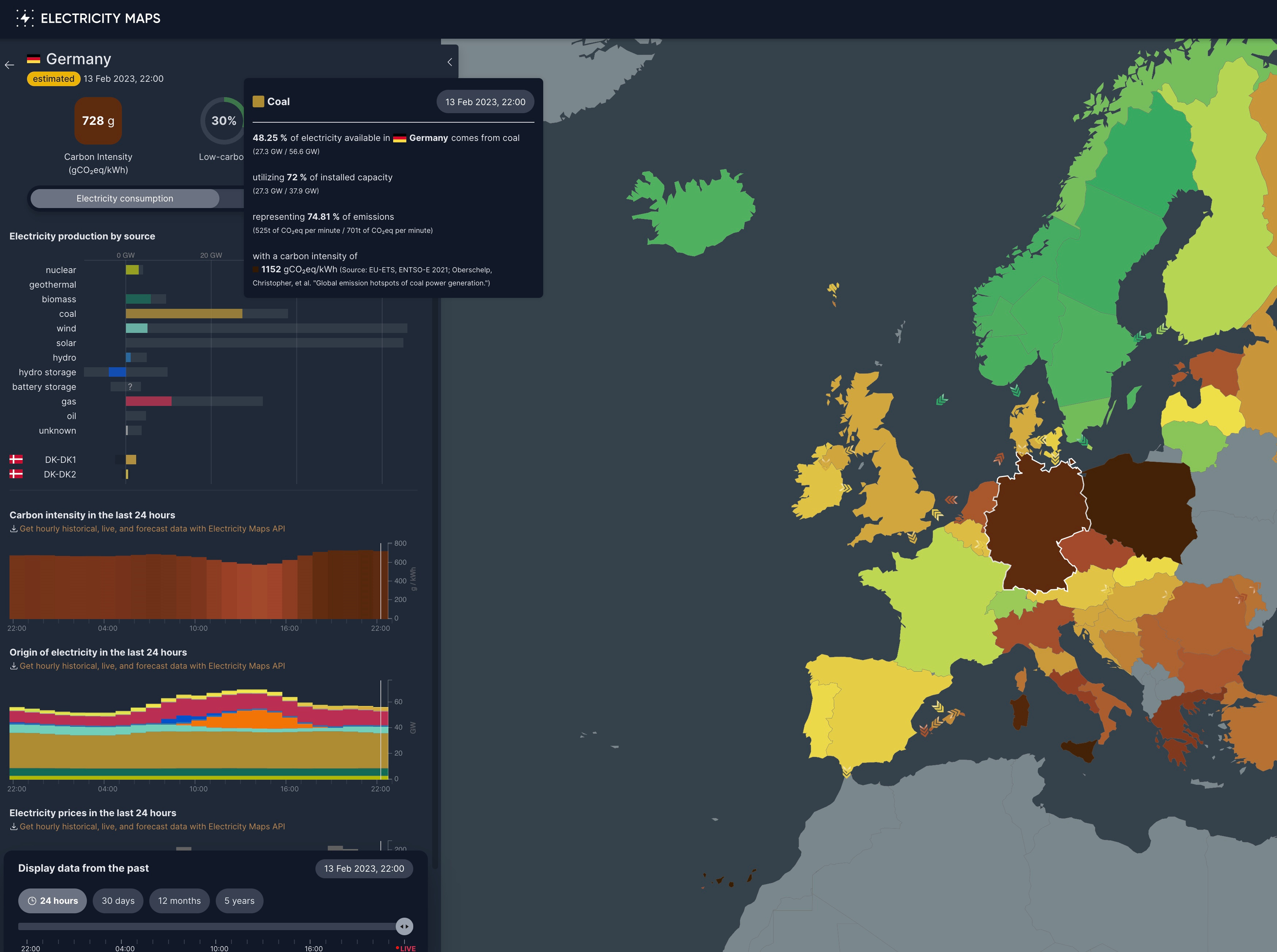
Task: Click the time slider handle
Action: click(x=404, y=926)
